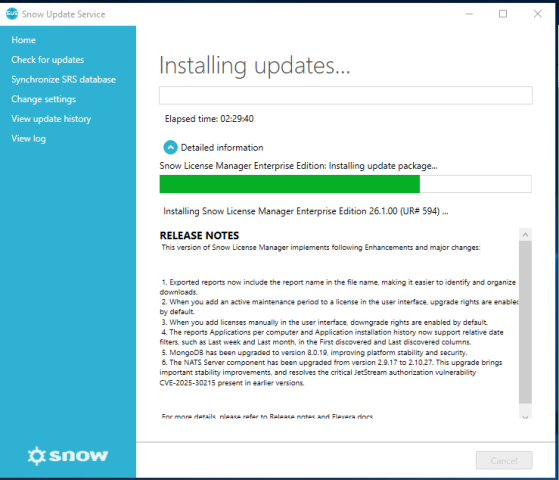The height and width of the screenshot is (480, 559).
Task: Collapse the Detailed information chevron icon
Action: (170, 147)
